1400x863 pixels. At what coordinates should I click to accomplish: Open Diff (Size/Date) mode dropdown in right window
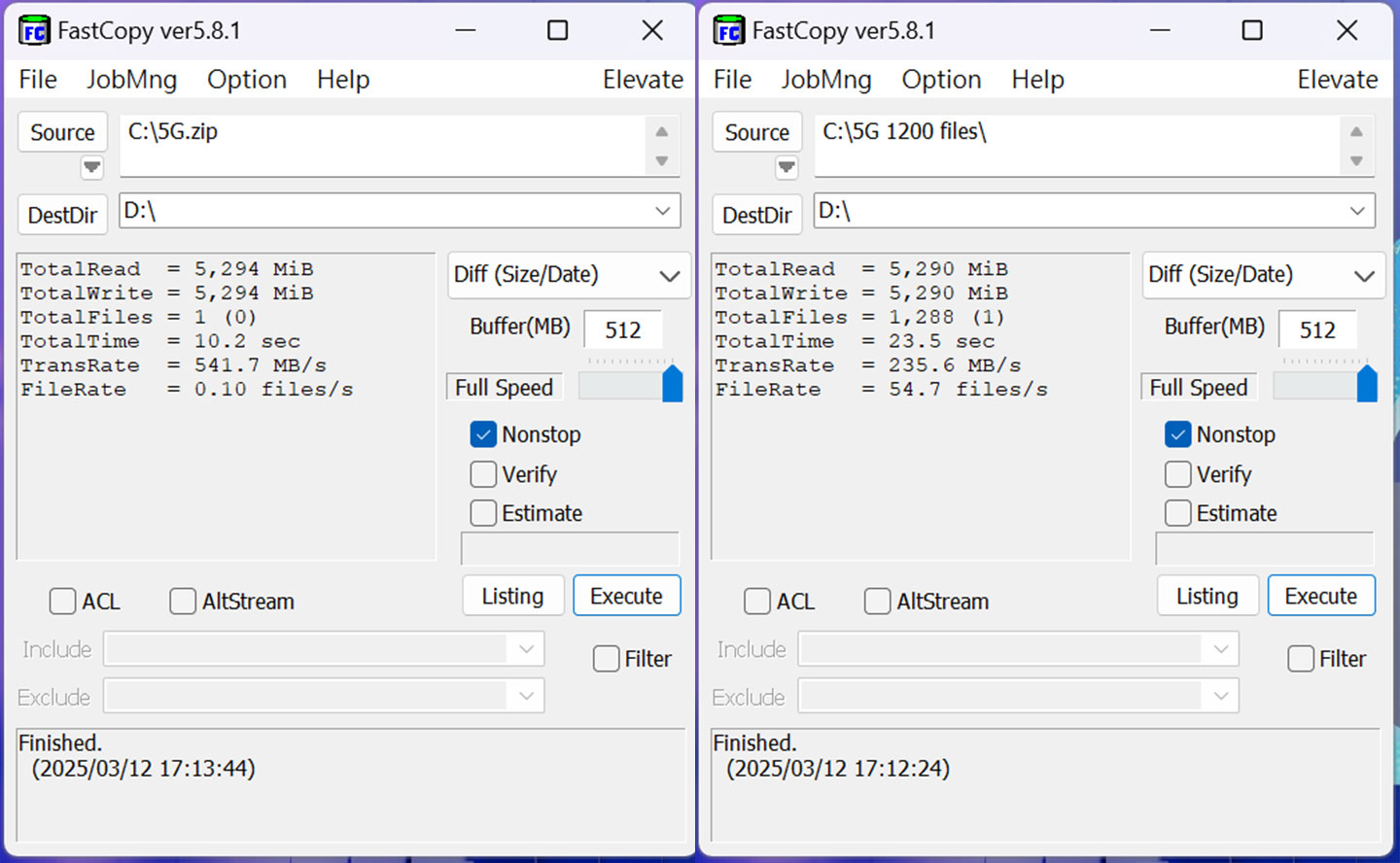pyautogui.click(x=1363, y=275)
